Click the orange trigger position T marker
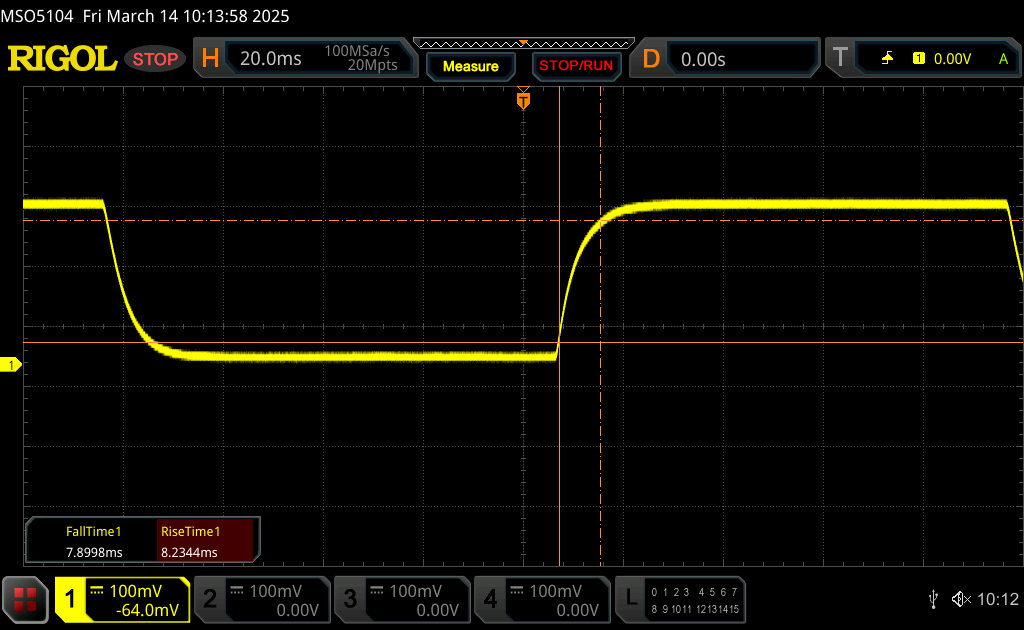 (x=523, y=99)
